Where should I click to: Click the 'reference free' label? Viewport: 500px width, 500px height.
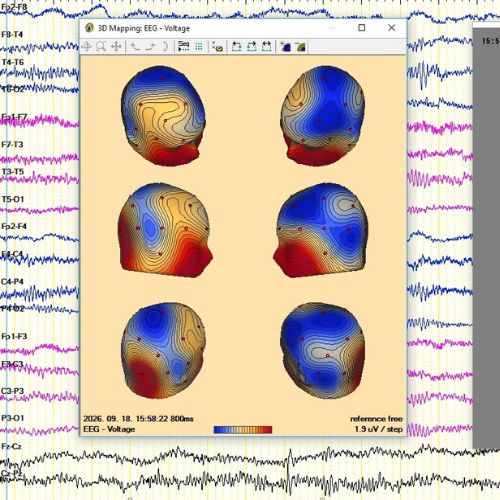tap(376, 419)
